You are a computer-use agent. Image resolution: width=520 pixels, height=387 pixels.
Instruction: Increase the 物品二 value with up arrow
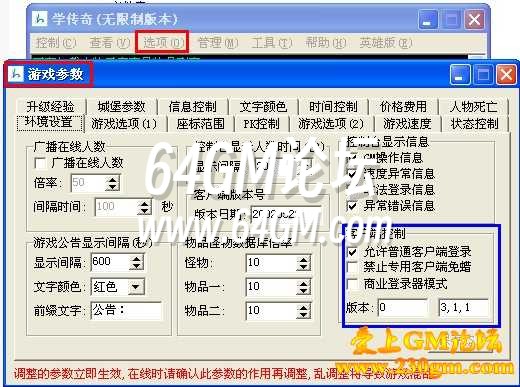(x=303, y=307)
